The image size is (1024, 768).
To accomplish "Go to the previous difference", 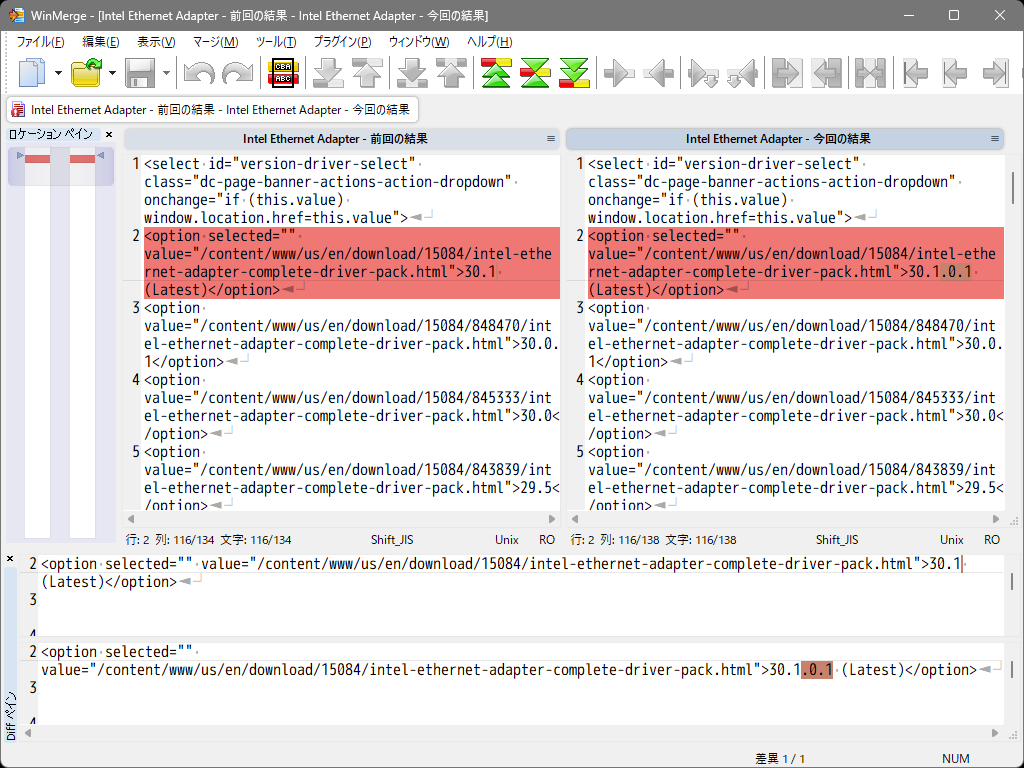I will point(367,72).
